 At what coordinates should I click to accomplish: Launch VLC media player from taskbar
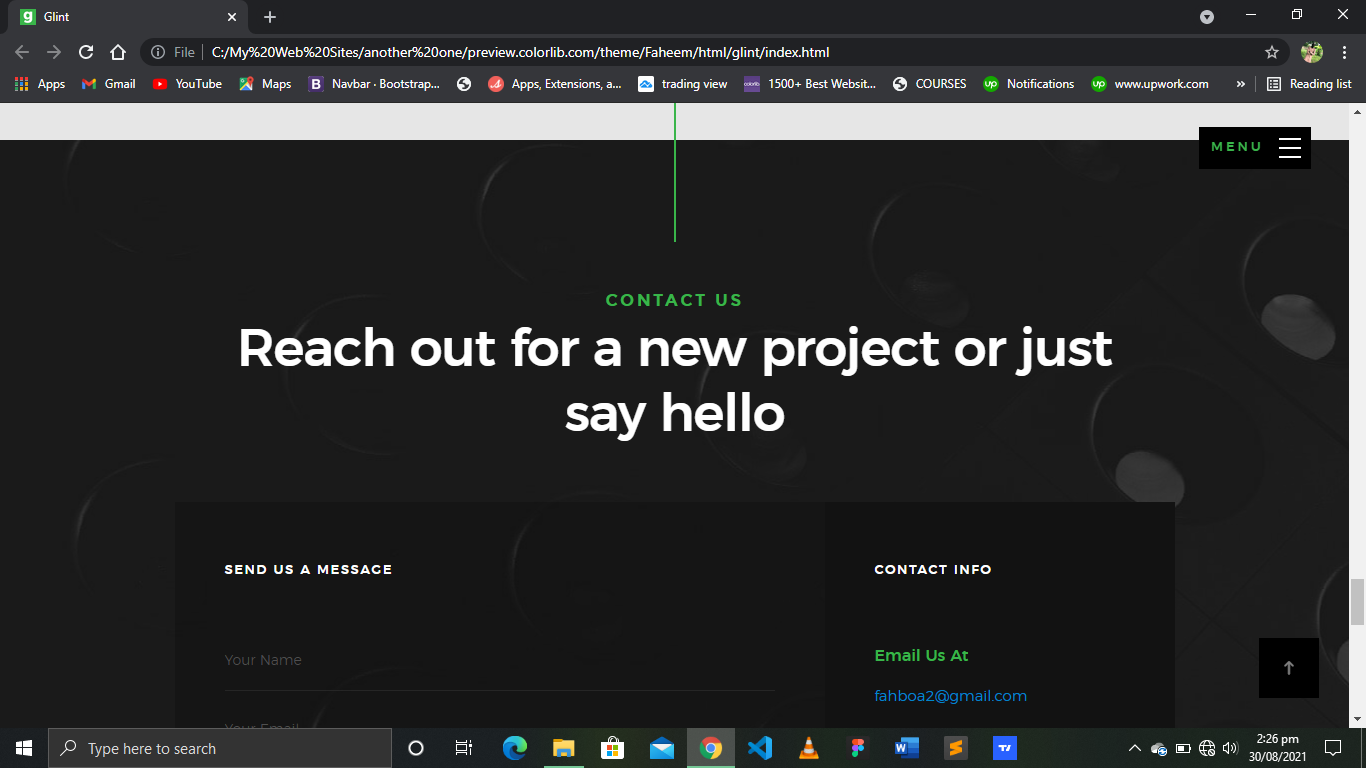click(x=809, y=748)
